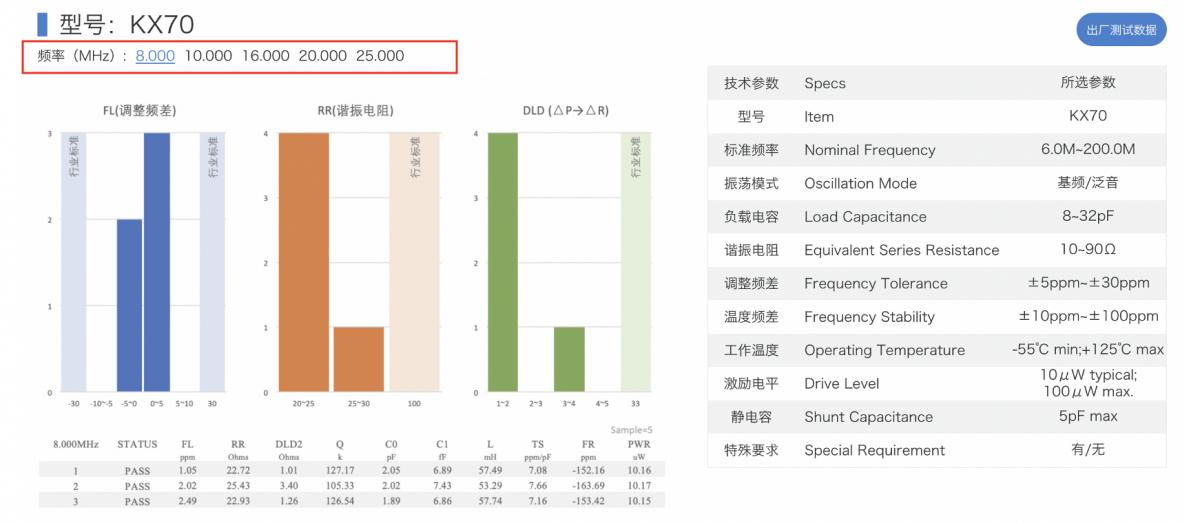The width and height of the screenshot is (1200, 523).
Task: Click the short green 3~4 bar in DLD chart
Action: (569, 359)
